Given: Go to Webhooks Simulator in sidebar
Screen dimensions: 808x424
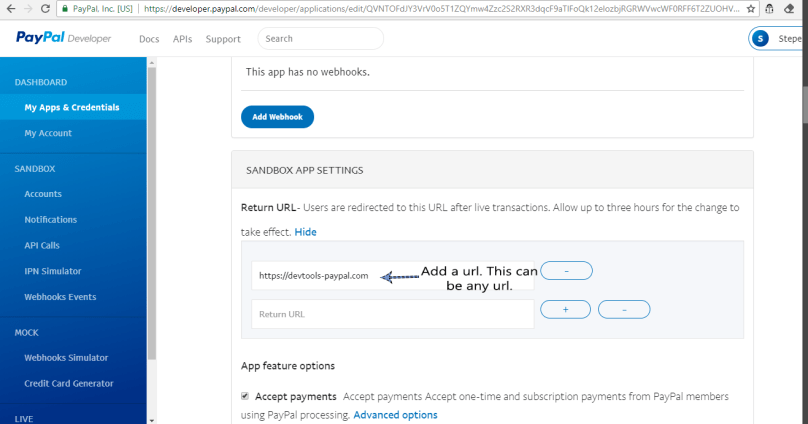Looking at the screenshot, I should coord(66,357).
